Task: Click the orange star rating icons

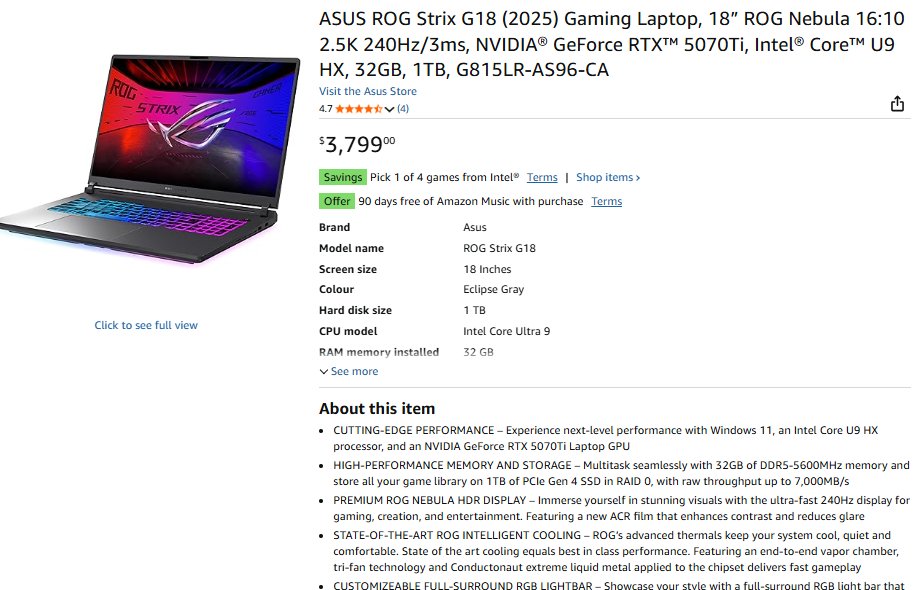Action: [x=358, y=109]
